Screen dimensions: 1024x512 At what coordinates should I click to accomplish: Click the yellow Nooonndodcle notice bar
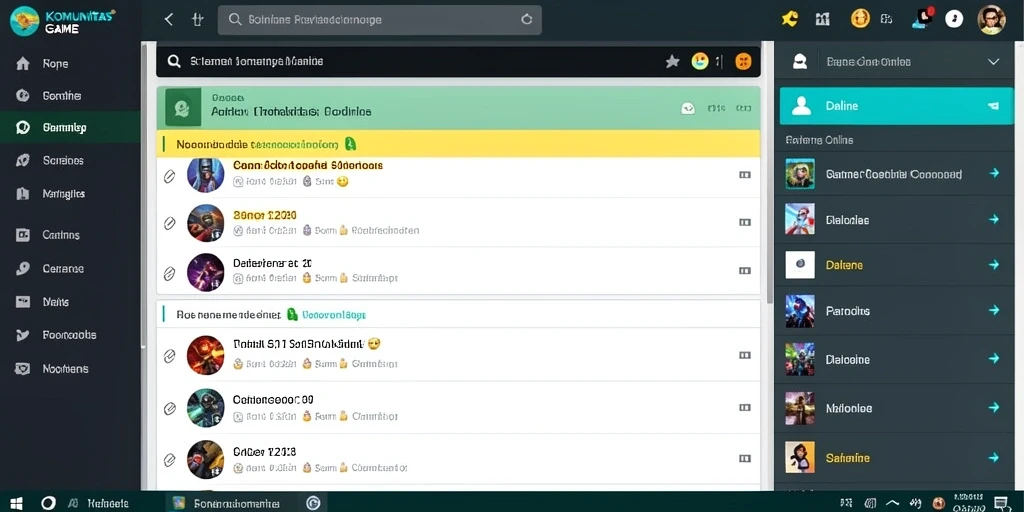point(458,144)
